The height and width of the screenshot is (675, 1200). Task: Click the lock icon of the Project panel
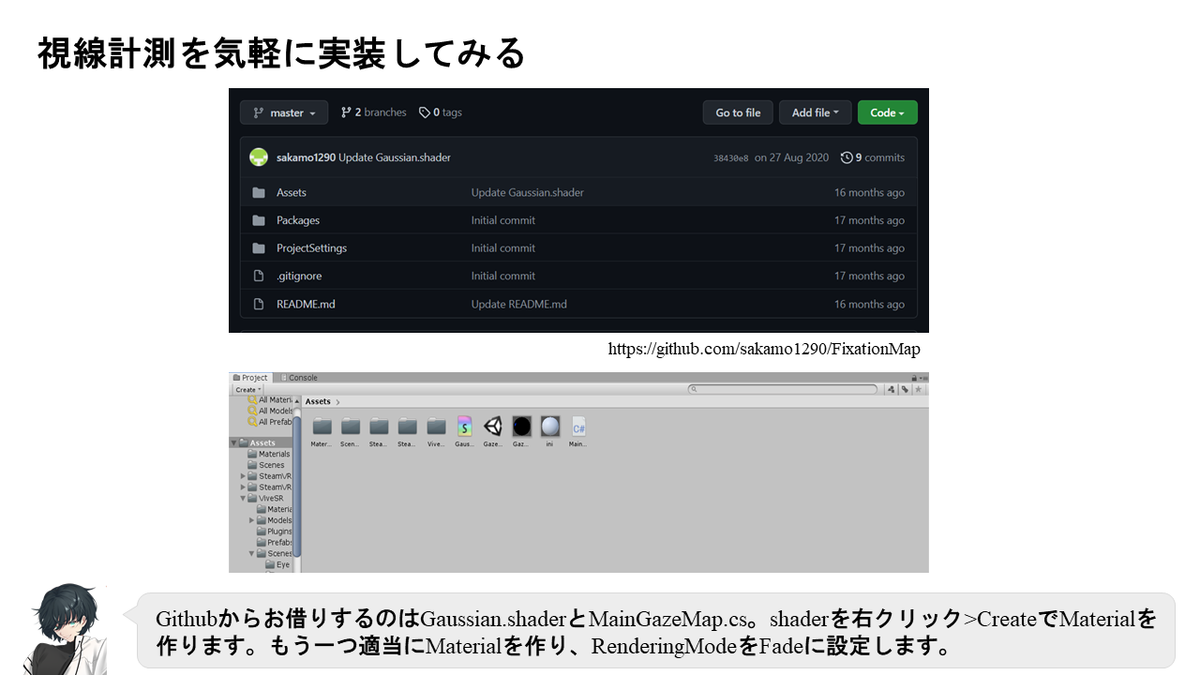pyautogui.click(x=914, y=378)
